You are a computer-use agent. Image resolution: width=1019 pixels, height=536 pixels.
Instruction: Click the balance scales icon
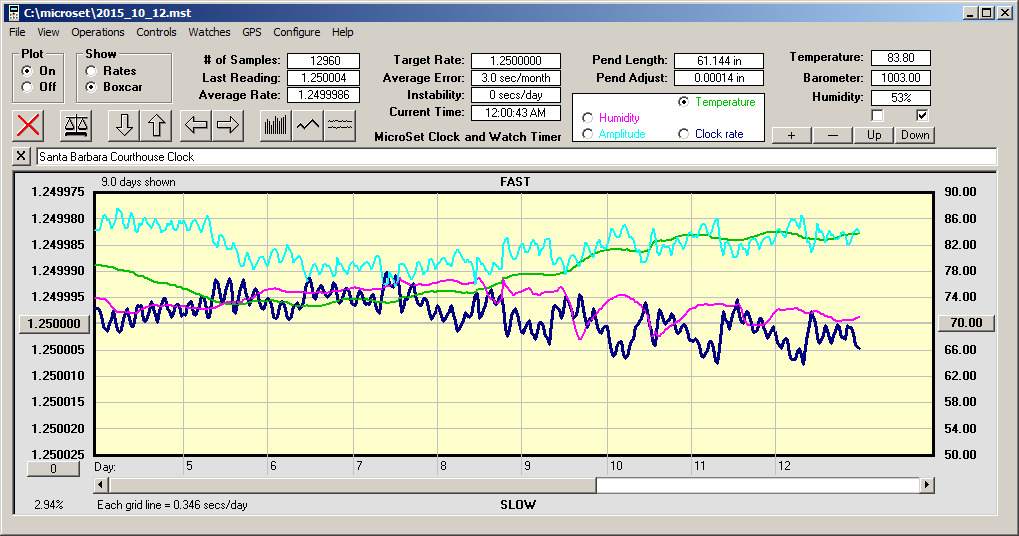point(75,125)
